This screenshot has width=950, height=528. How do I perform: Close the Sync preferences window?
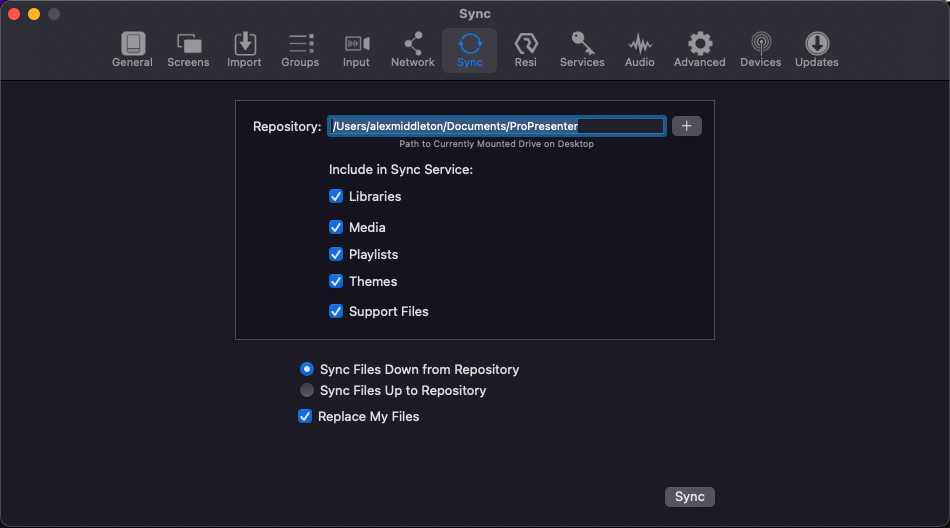coord(15,14)
